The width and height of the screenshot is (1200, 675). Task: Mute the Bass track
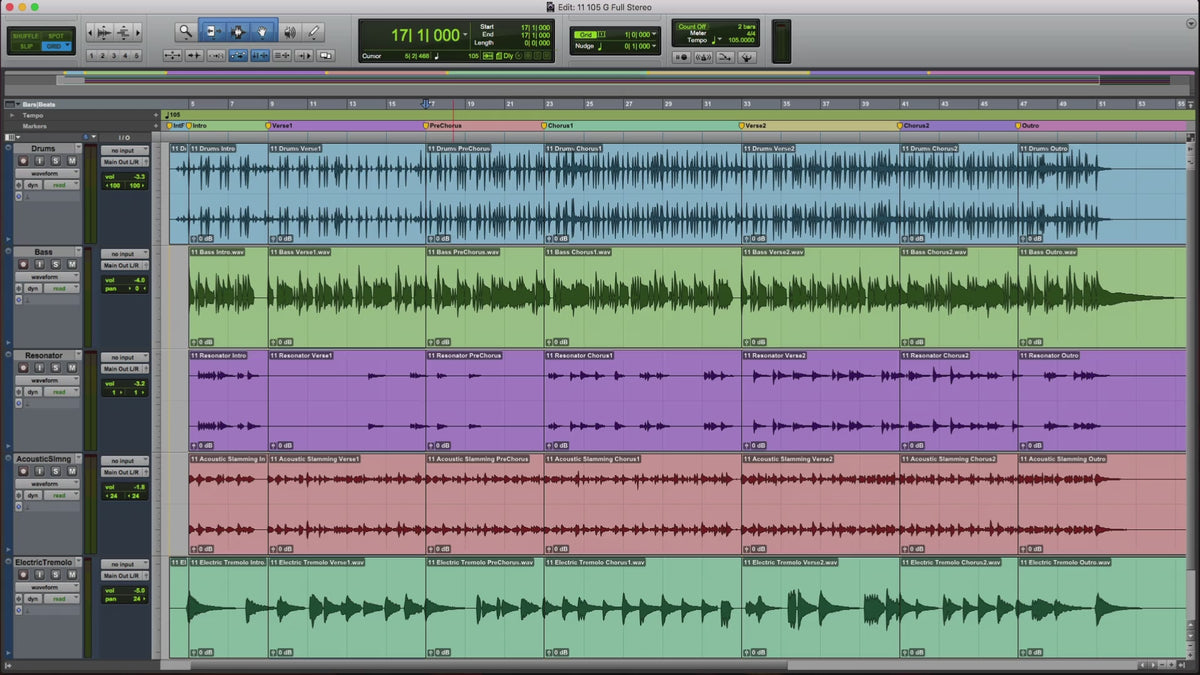[x=71, y=265]
